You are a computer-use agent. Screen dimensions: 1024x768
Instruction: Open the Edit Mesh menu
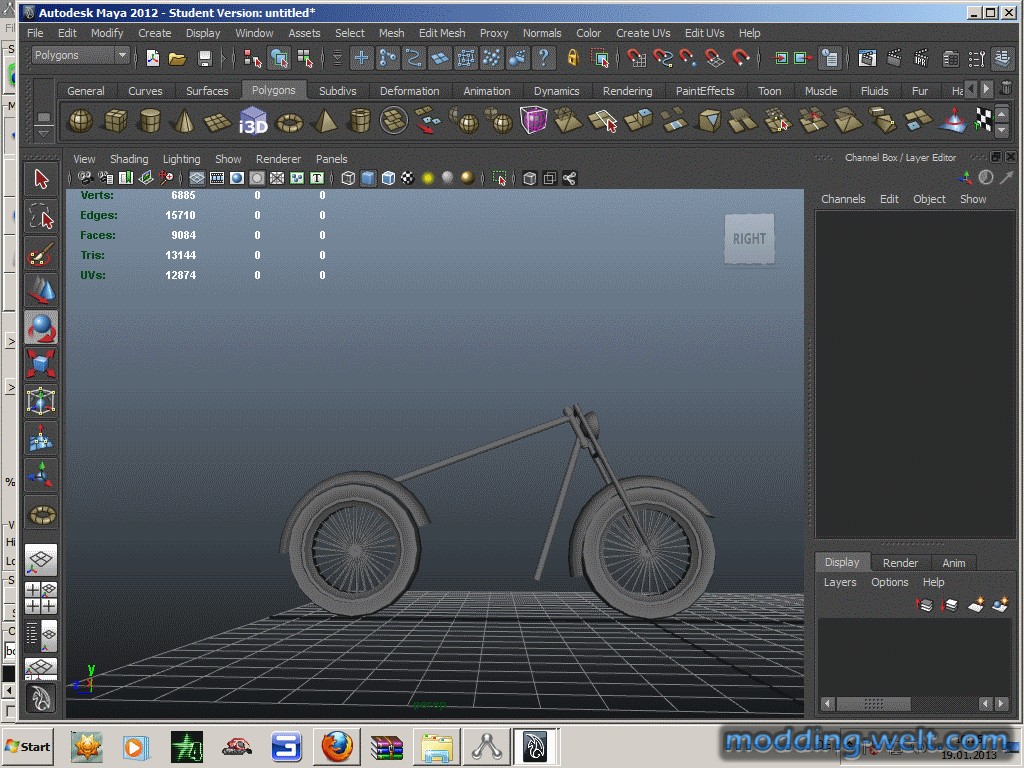click(442, 33)
